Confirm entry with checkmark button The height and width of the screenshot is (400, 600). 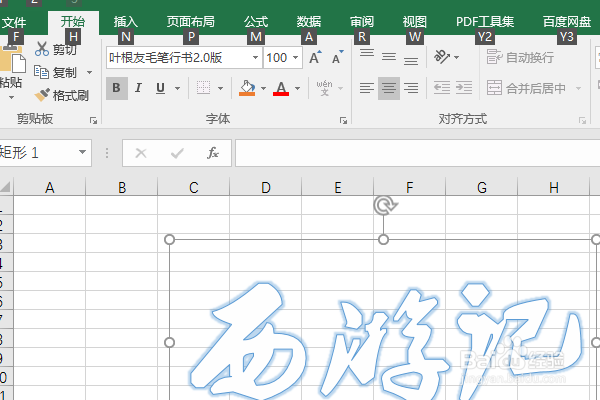click(177, 153)
